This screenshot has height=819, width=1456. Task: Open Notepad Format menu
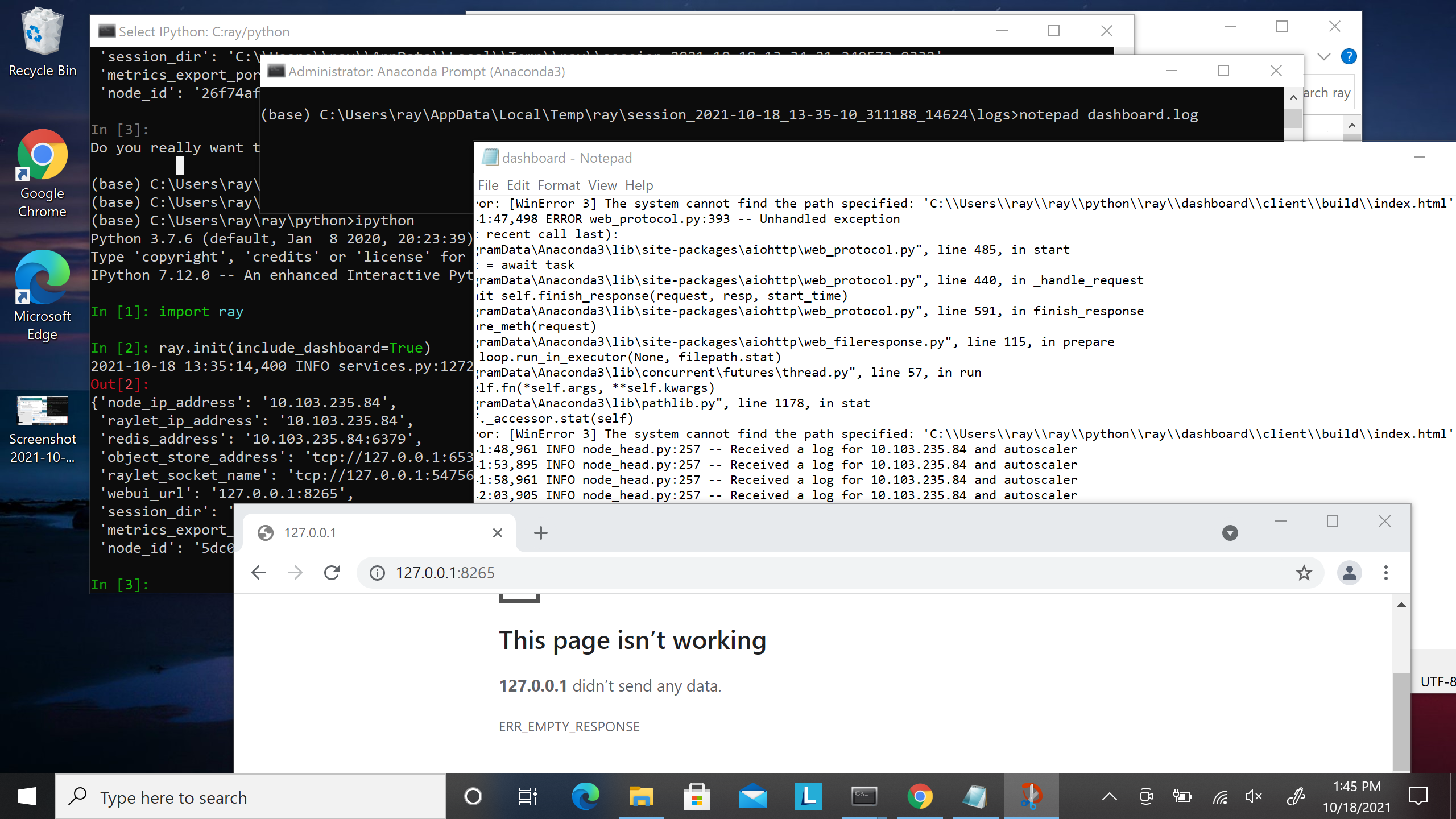coord(559,185)
